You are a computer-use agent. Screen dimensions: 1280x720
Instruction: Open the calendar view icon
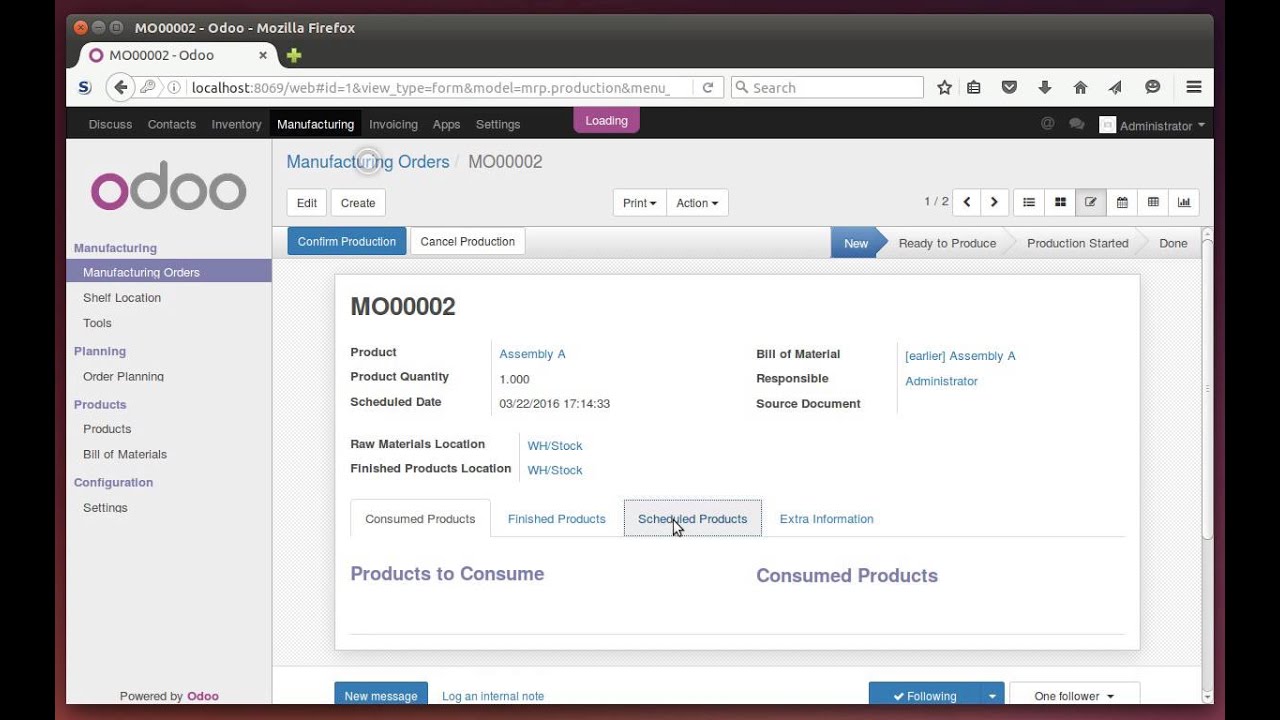click(1122, 202)
